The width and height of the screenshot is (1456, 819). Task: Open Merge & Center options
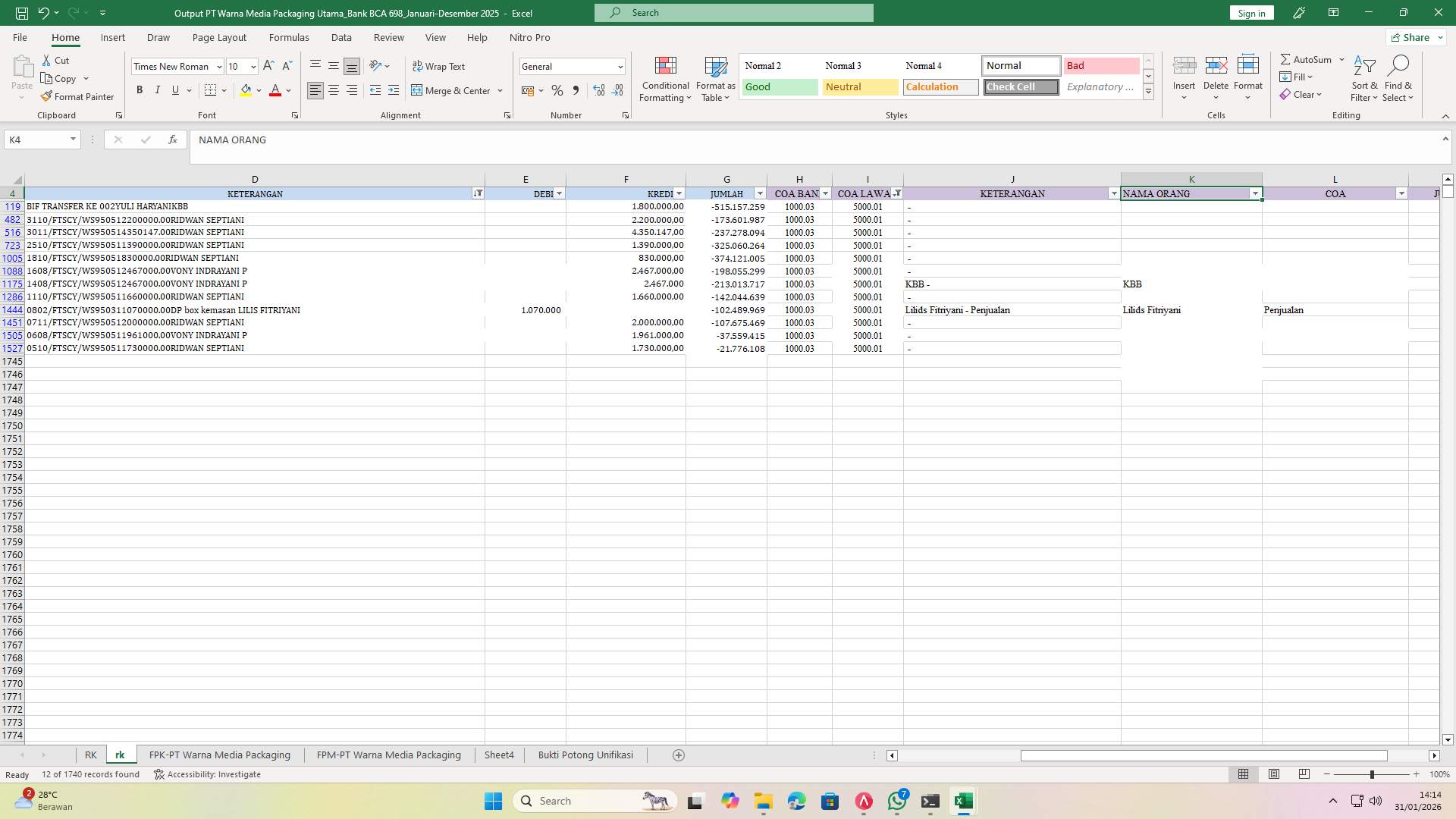500,90
